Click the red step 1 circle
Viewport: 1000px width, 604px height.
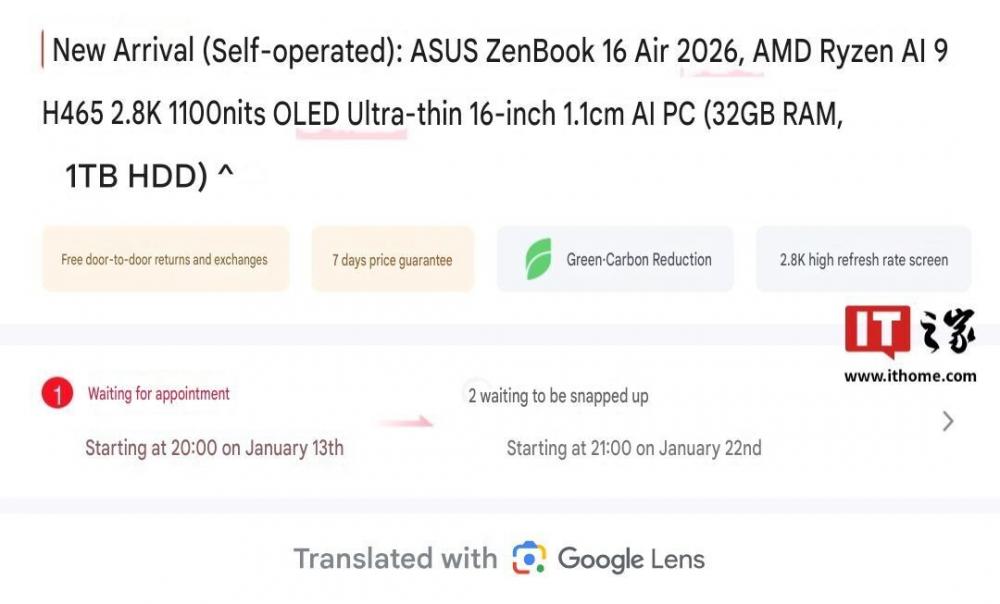(57, 394)
